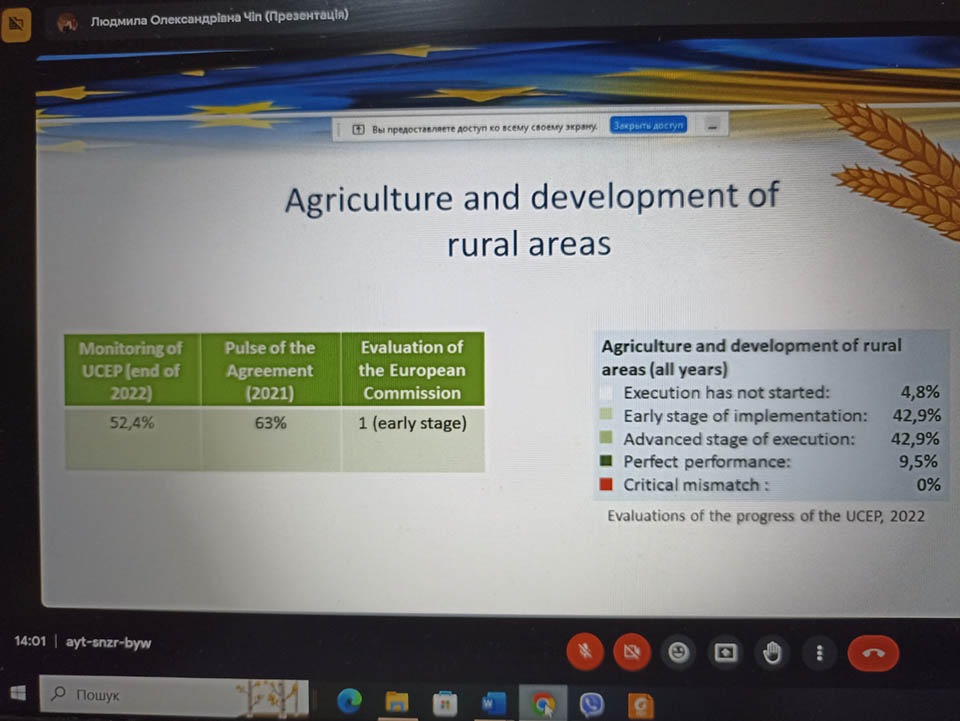Hang up with the red leave call button
Image resolution: width=960 pixels, height=721 pixels.
click(873, 653)
